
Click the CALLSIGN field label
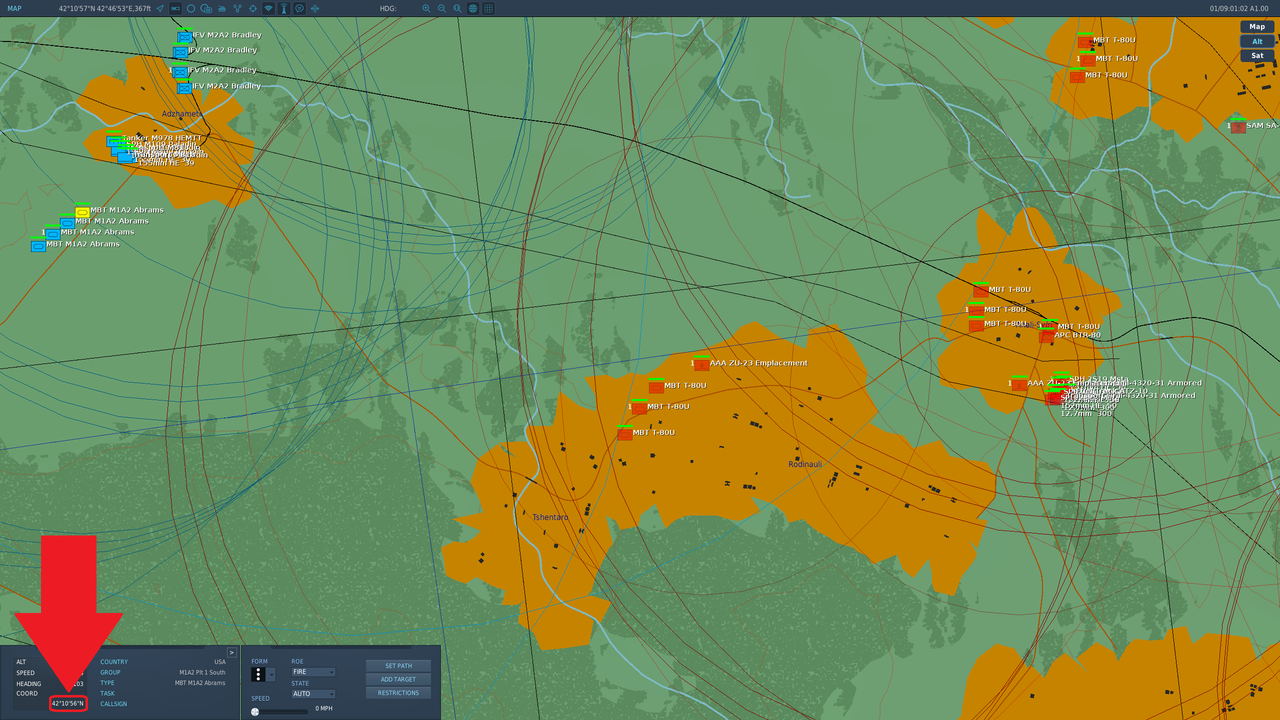[x=113, y=704]
